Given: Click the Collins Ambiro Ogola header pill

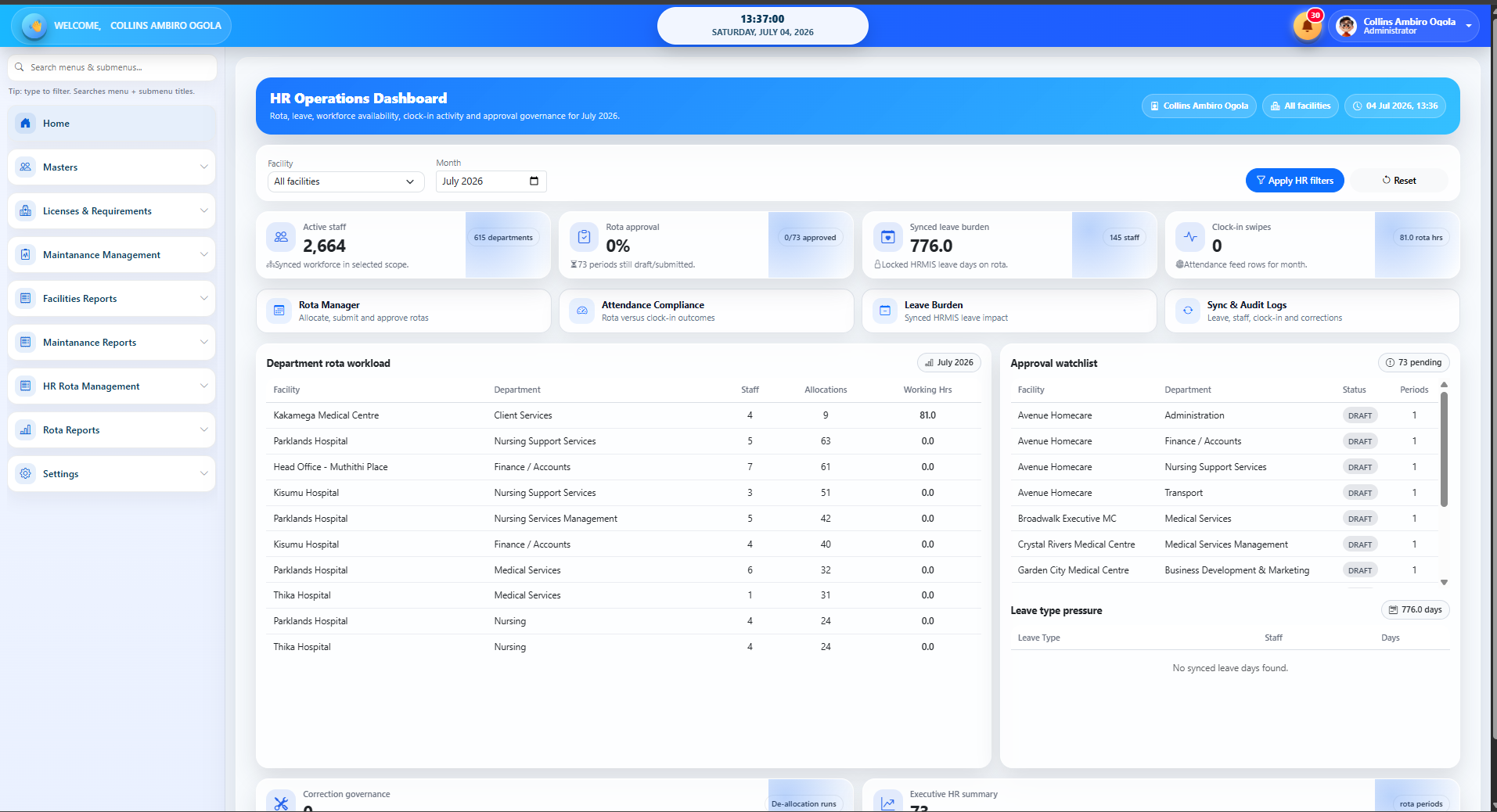Looking at the screenshot, I should click(x=1199, y=106).
